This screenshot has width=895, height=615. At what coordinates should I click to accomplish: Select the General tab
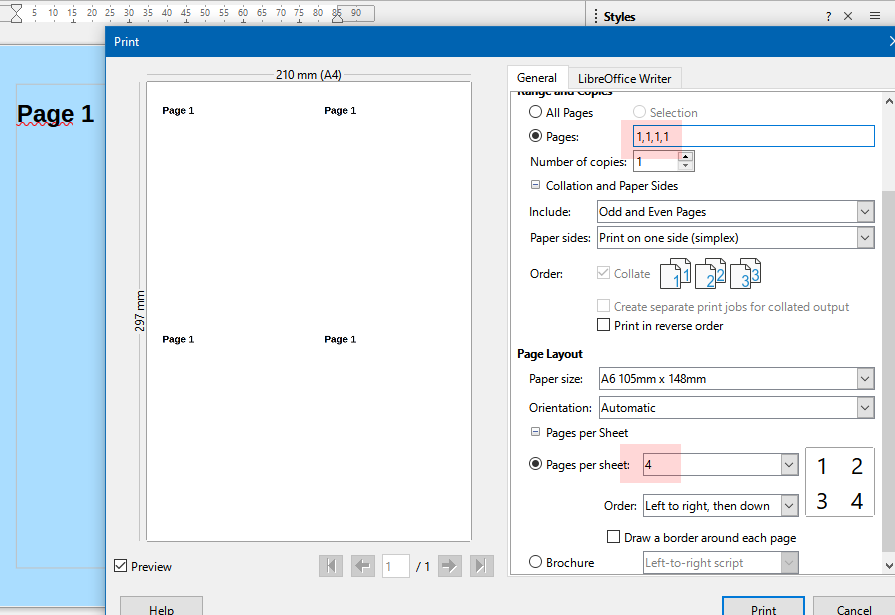(x=537, y=78)
